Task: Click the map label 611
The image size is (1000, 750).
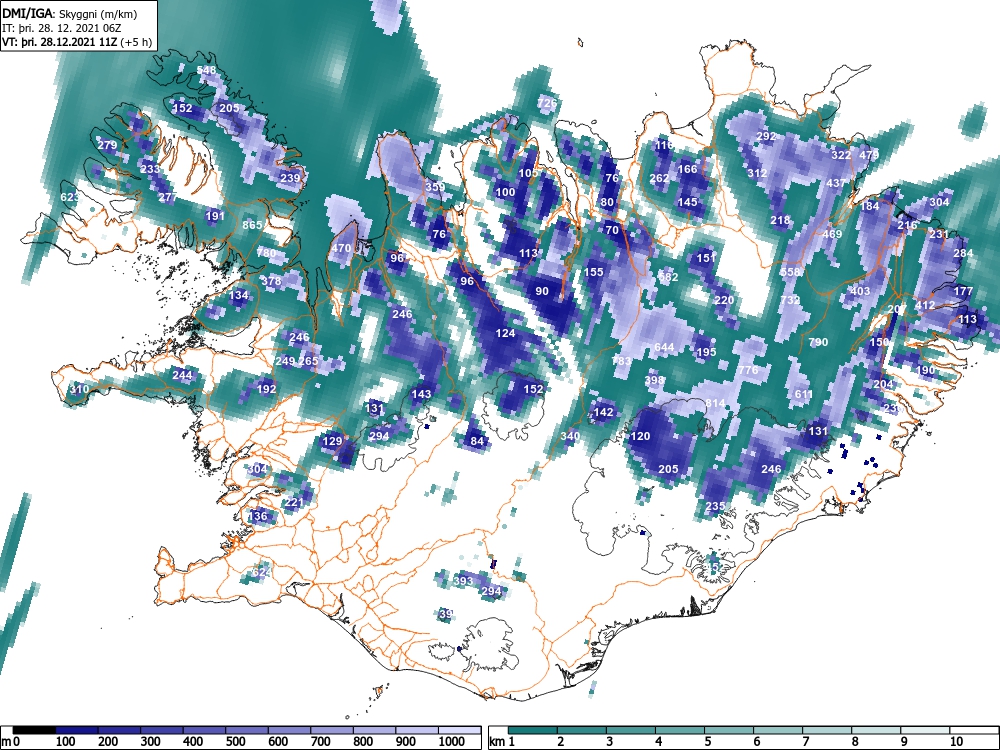Action: (804, 394)
